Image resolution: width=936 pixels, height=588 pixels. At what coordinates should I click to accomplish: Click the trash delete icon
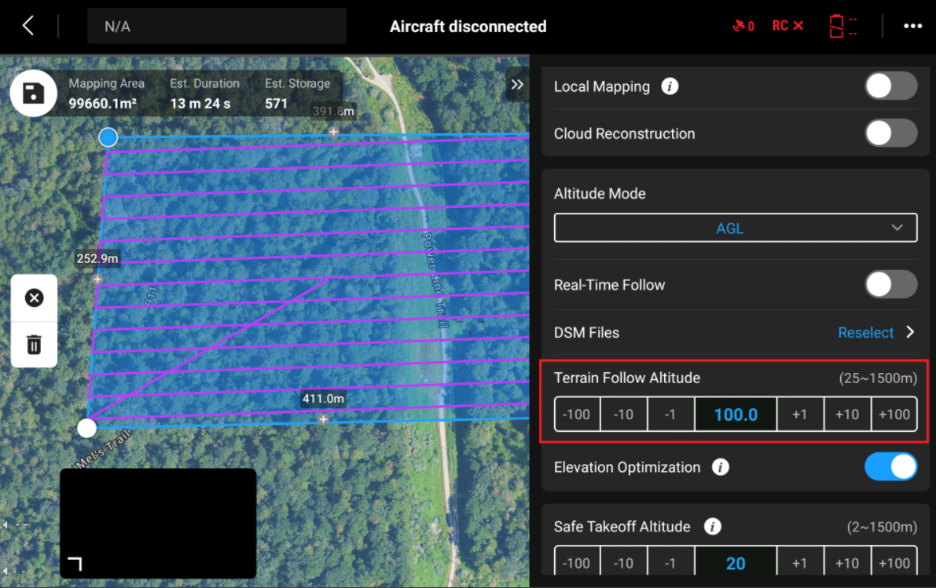click(34, 345)
